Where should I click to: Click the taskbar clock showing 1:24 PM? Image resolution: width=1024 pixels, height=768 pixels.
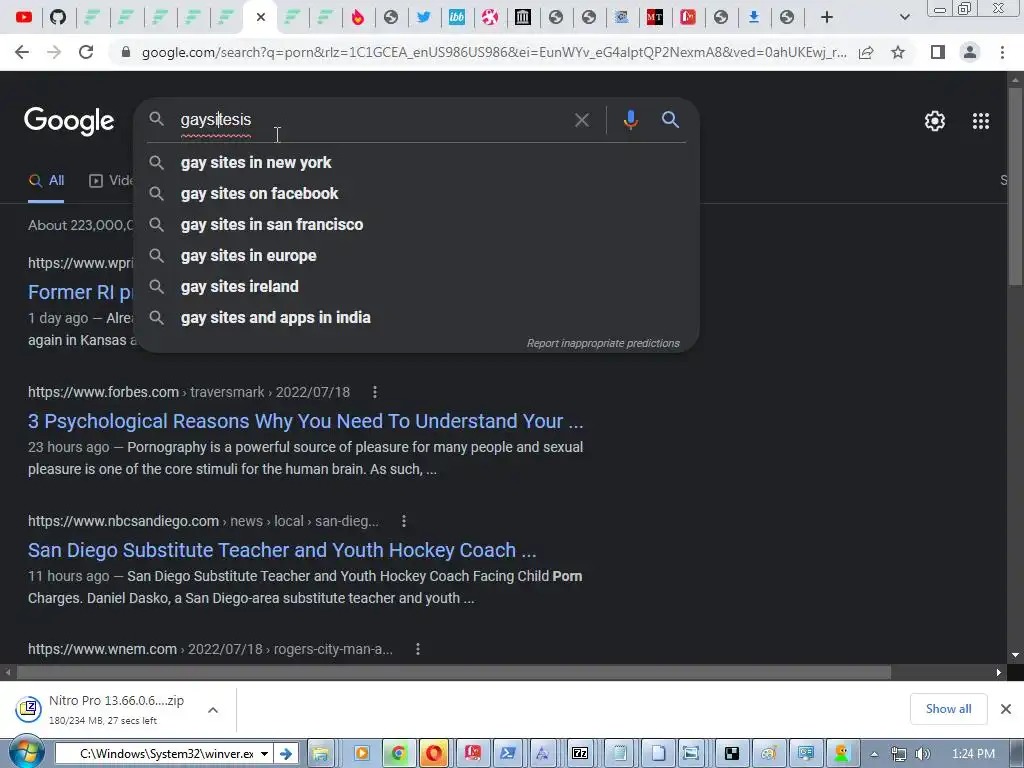[973, 754]
